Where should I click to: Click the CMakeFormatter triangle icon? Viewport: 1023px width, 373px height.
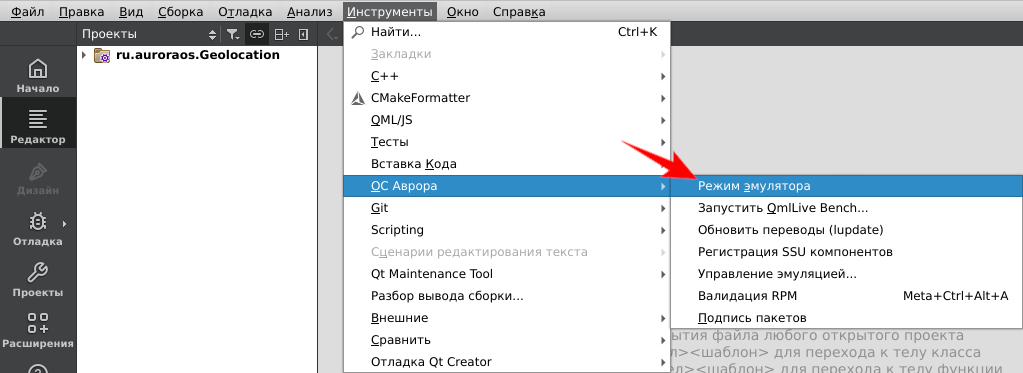coord(357,98)
